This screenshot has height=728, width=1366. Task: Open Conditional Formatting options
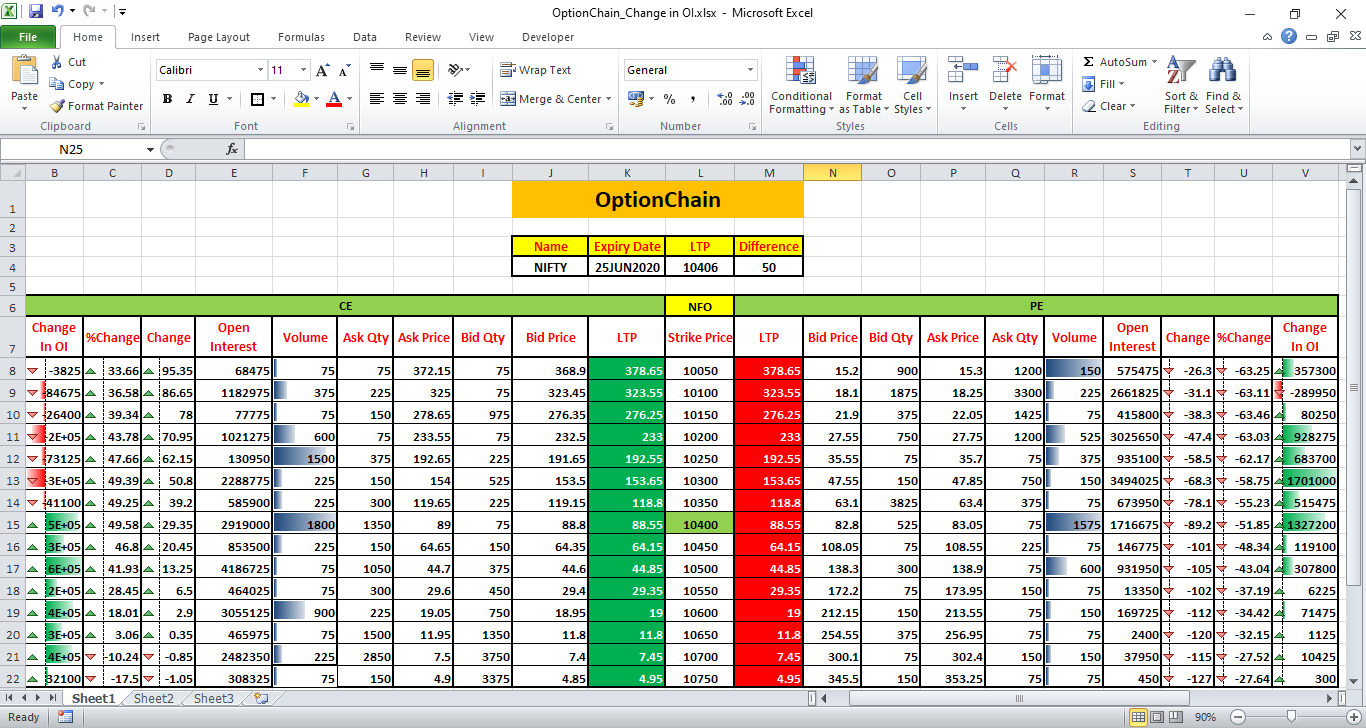[800, 86]
